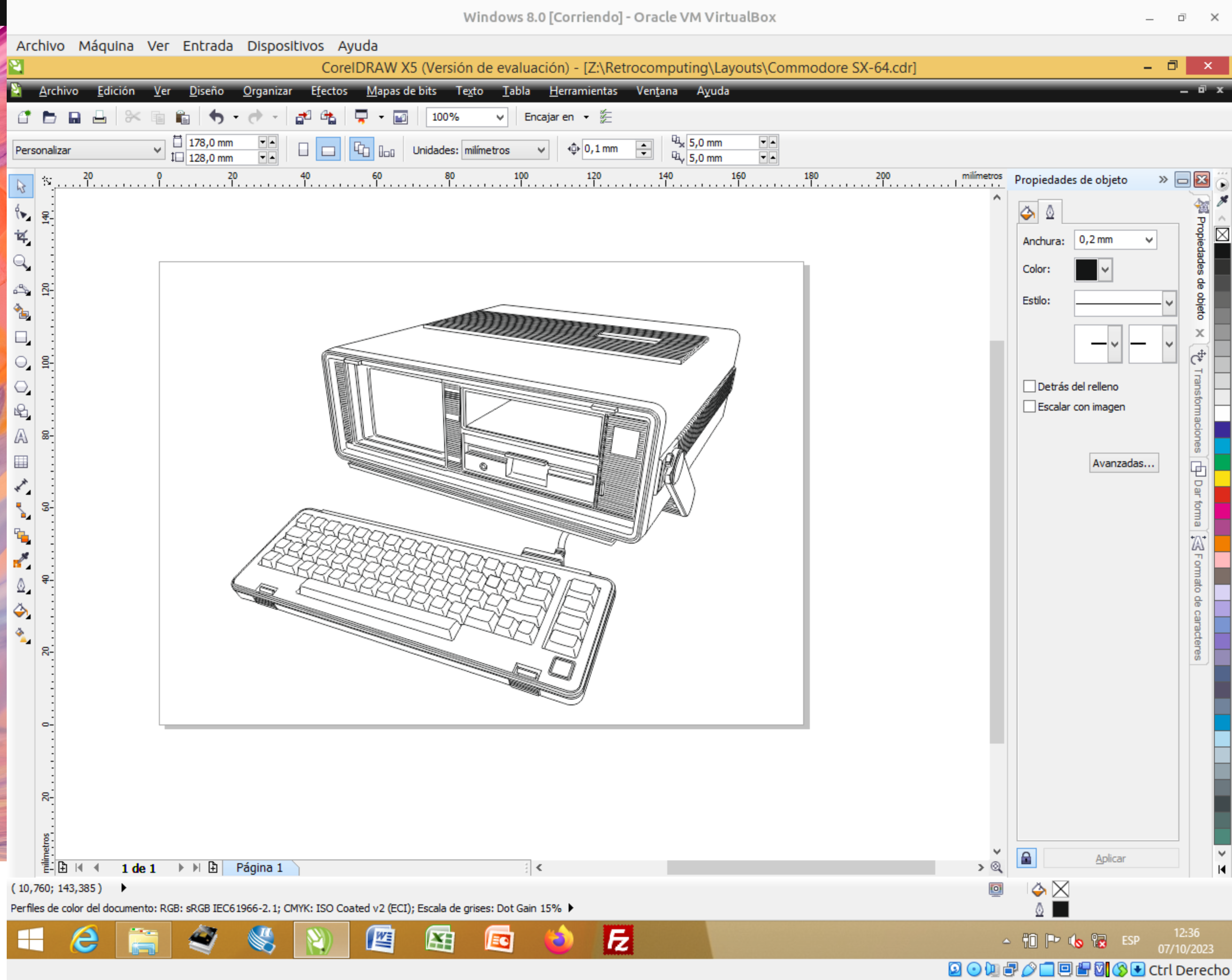Open the Mapas de bits menu
This screenshot has width=1232, height=980.
pos(401,91)
